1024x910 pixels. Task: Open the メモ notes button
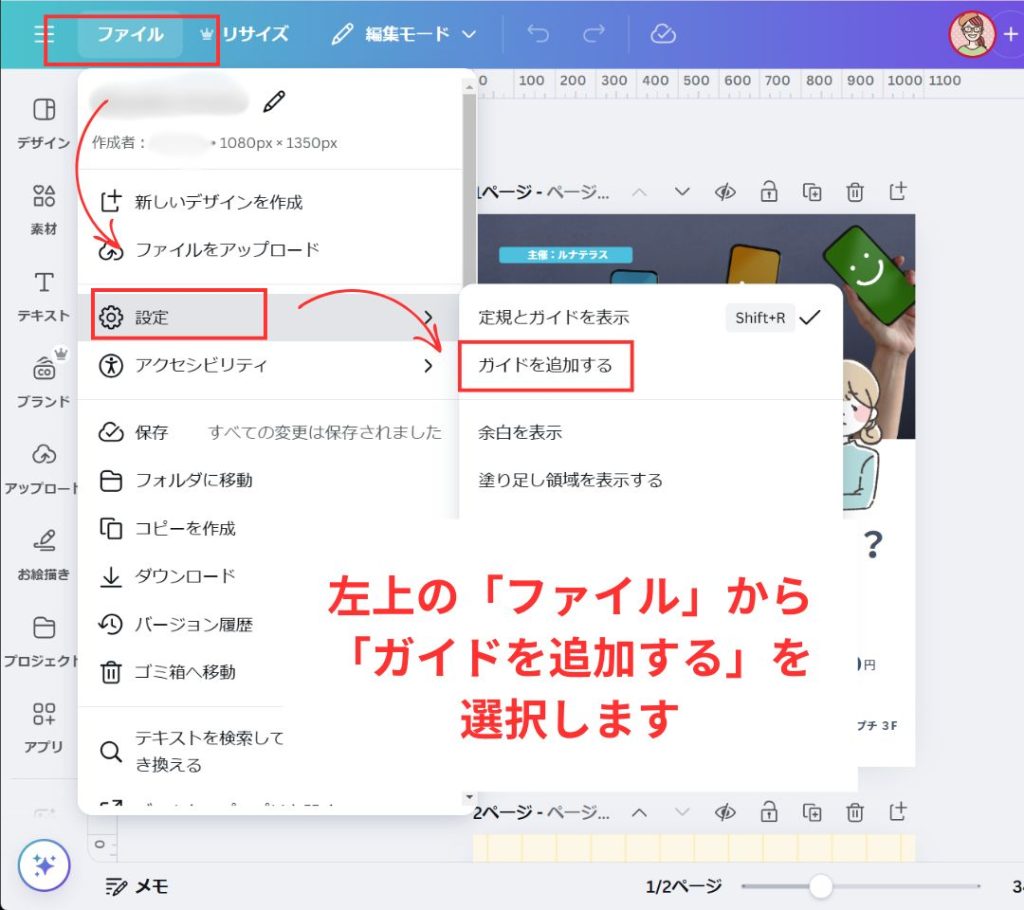coord(138,886)
